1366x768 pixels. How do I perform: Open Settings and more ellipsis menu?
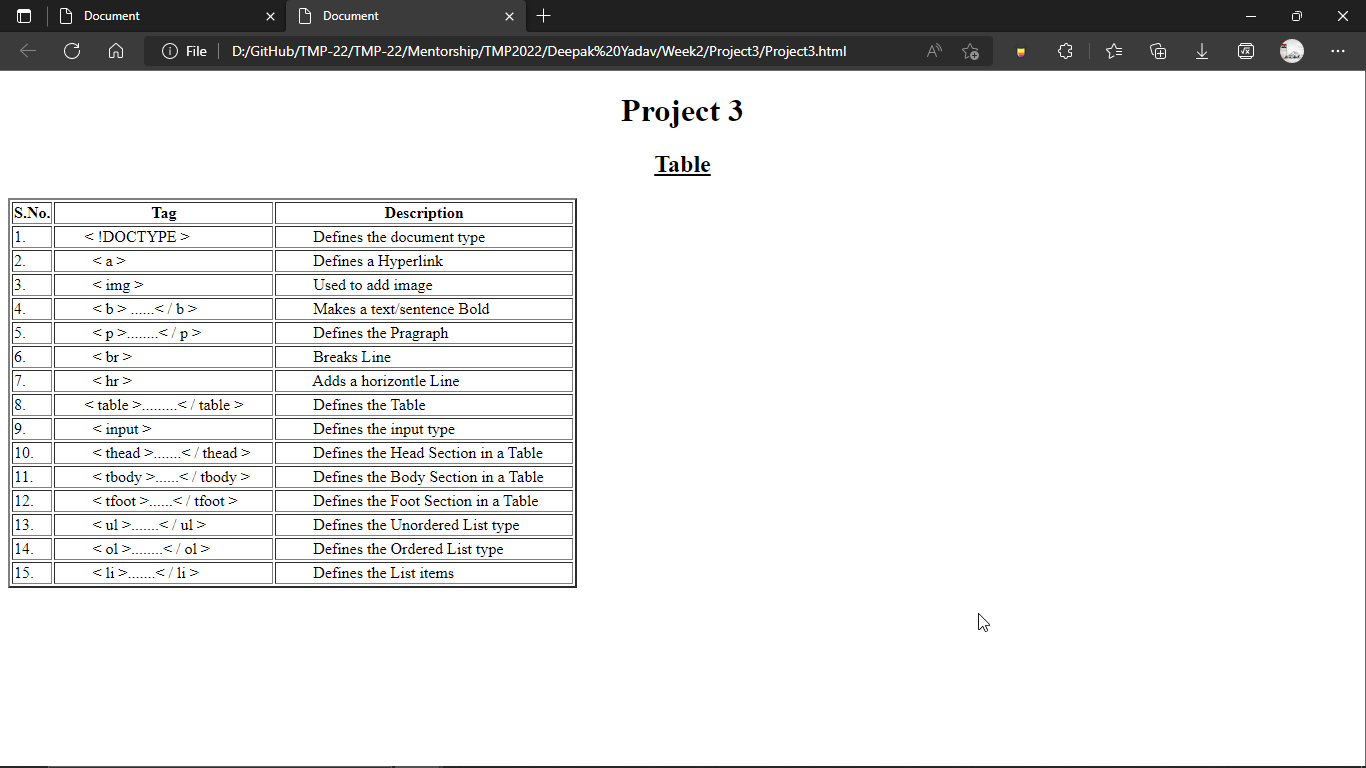(1338, 51)
